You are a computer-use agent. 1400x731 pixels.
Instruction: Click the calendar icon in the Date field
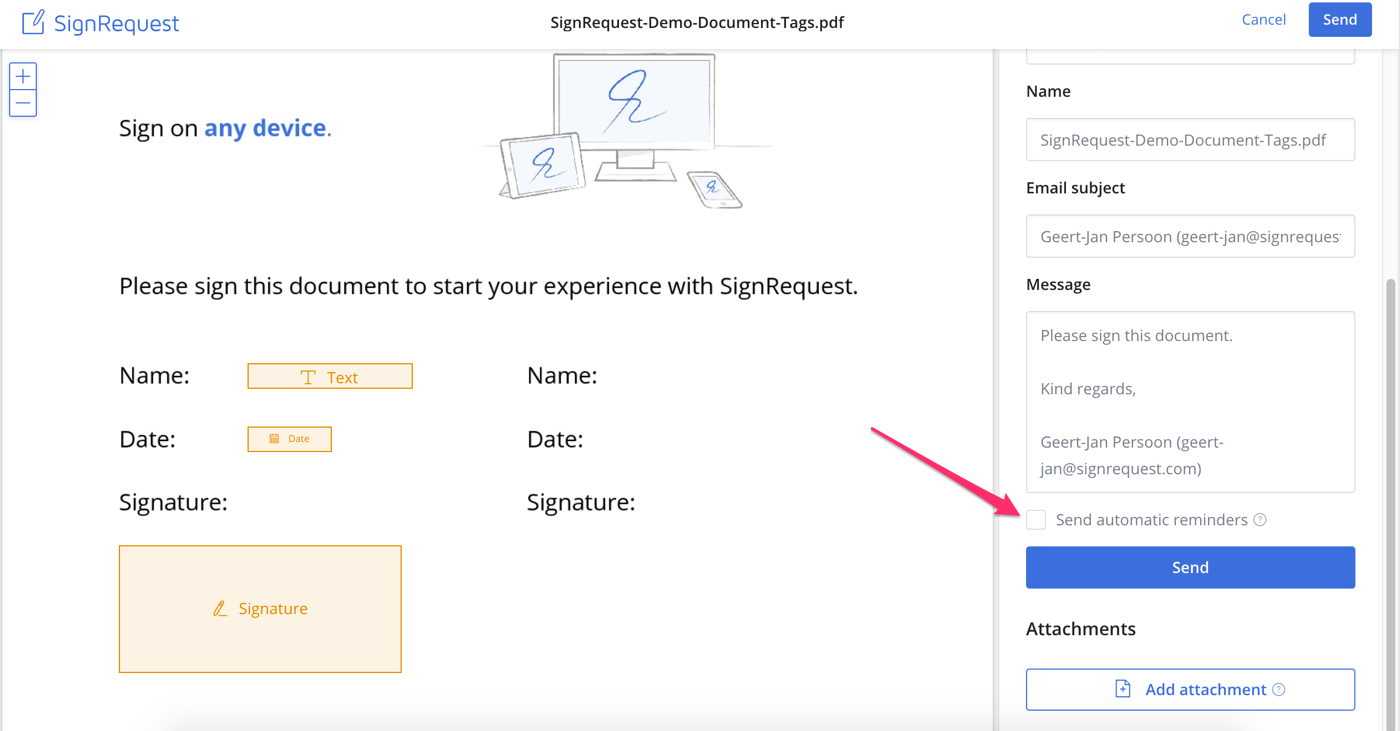click(274, 439)
